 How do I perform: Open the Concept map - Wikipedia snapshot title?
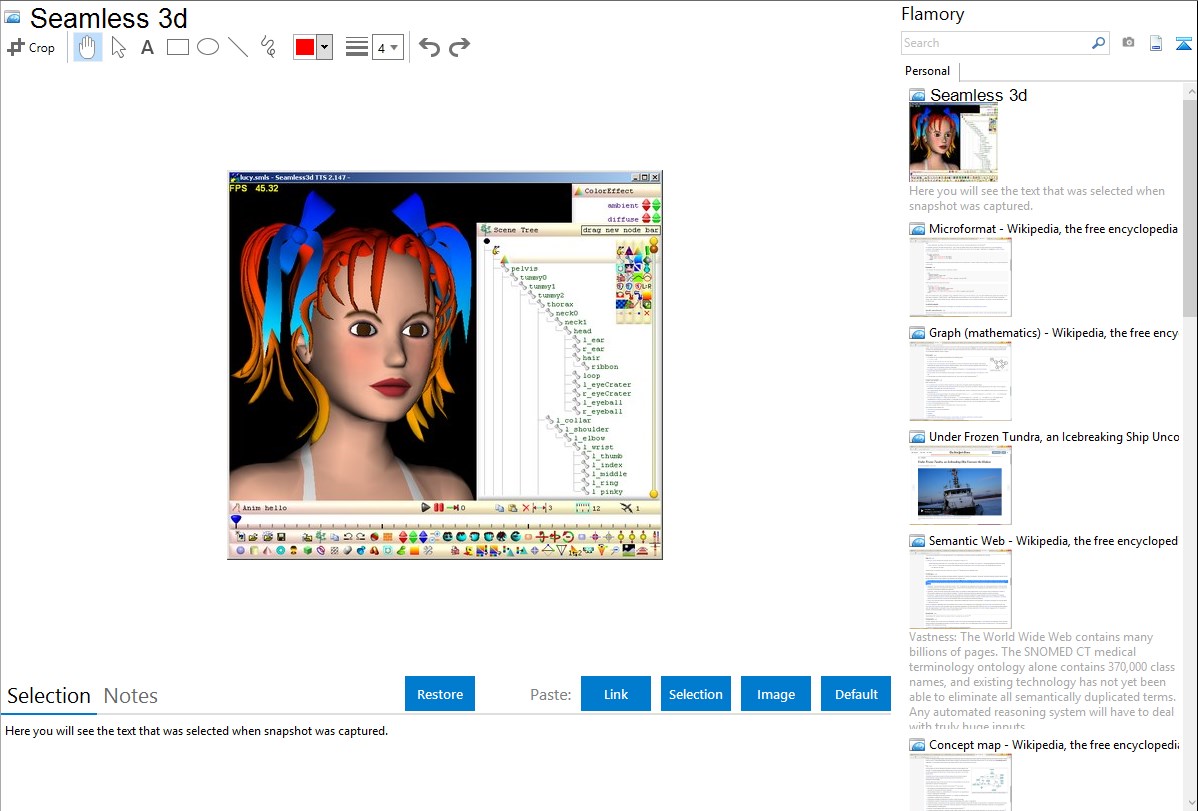click(x=1054, y=744)
